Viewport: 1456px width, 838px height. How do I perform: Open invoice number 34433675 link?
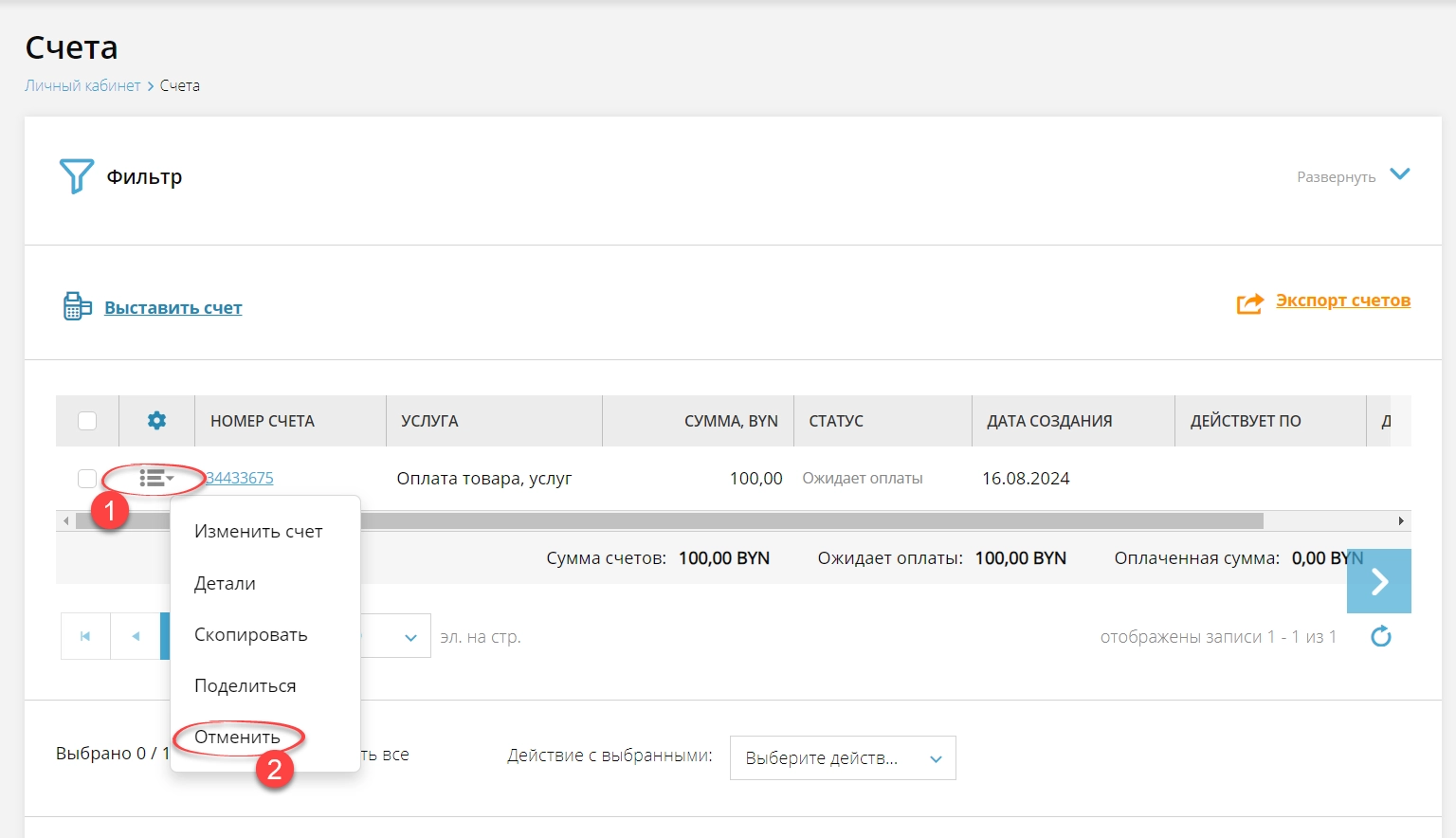tap(240, 478)
